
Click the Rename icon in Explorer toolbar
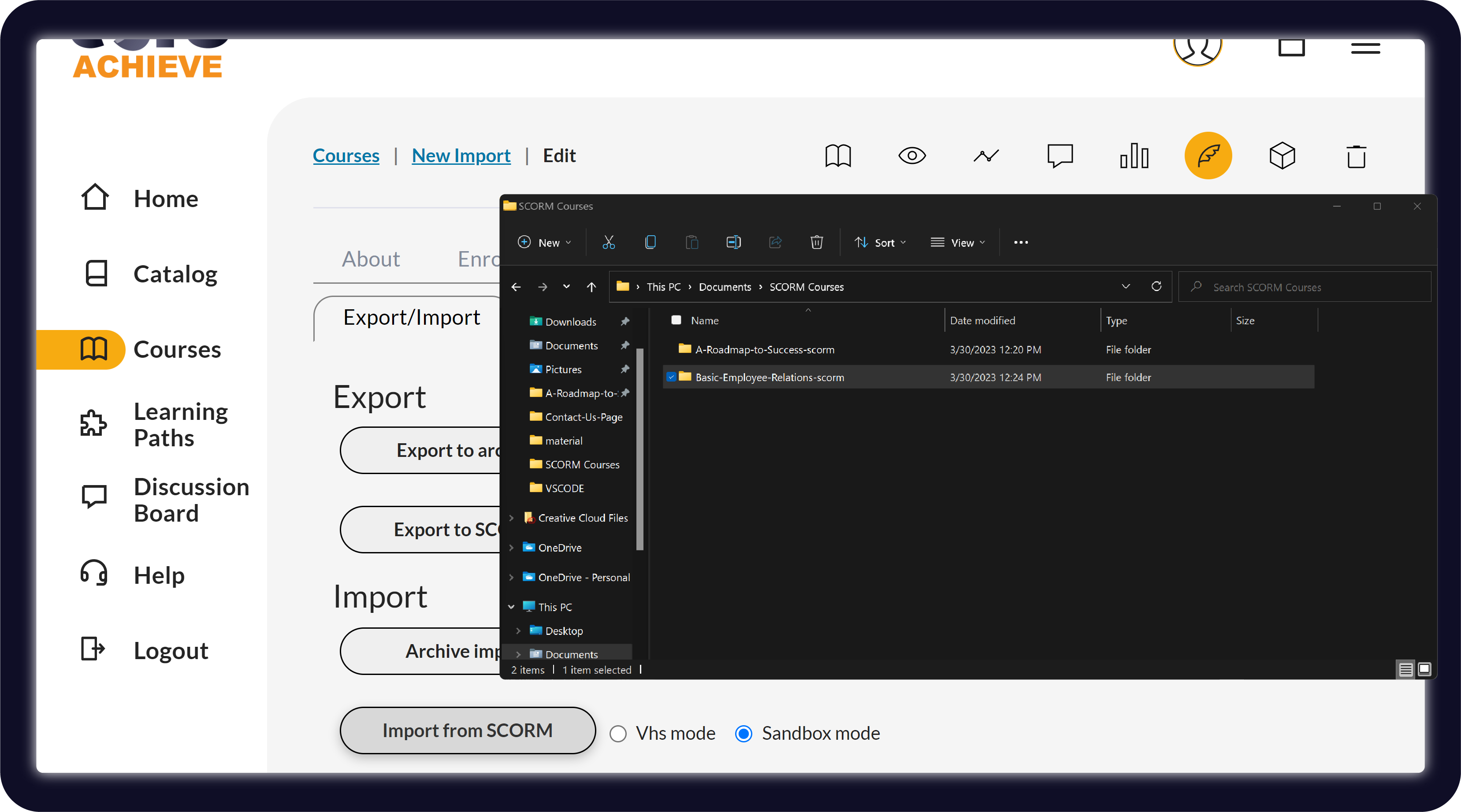(x=733, y=243)
